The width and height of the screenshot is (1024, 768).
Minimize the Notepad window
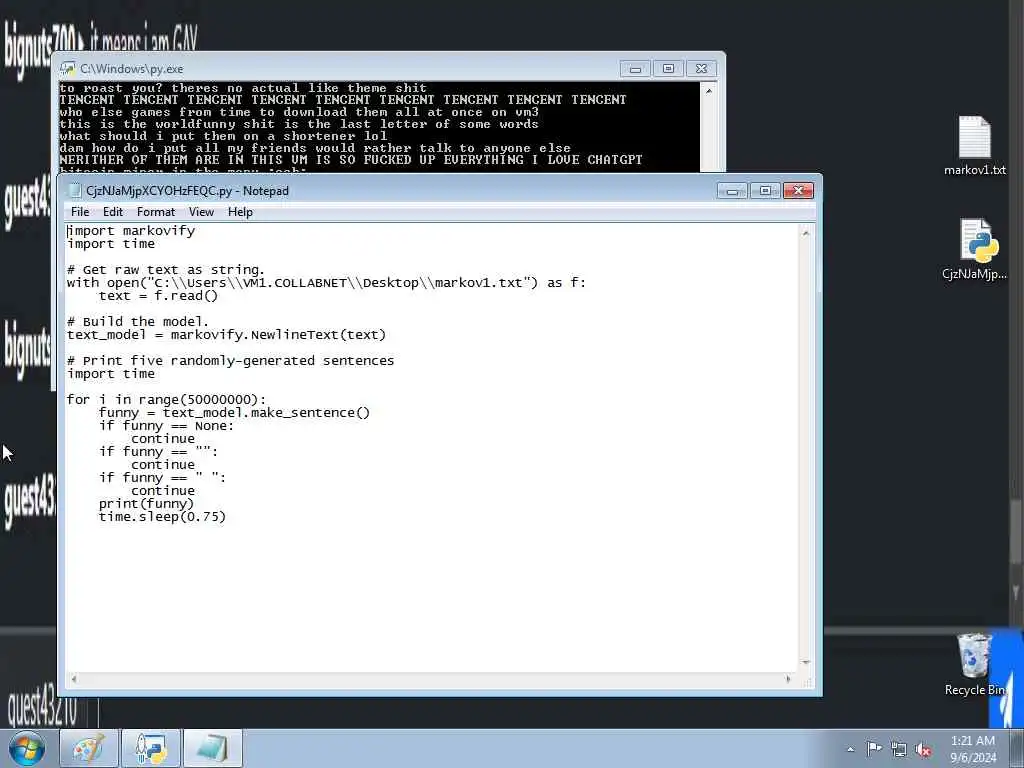[x=732, y=191]
